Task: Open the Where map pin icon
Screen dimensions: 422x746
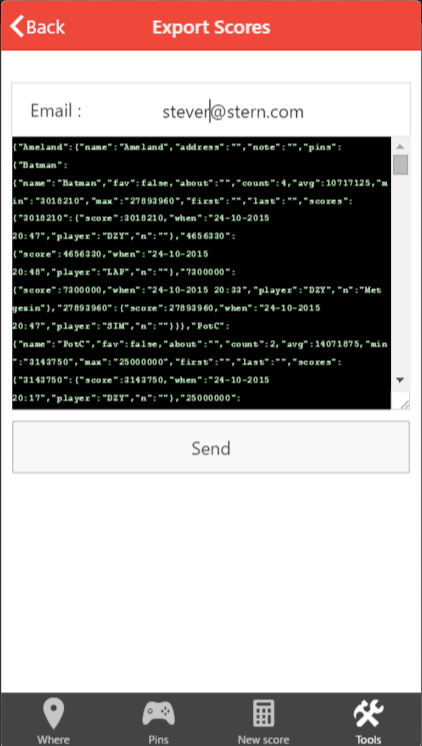Action: click(x=53, y=714)
